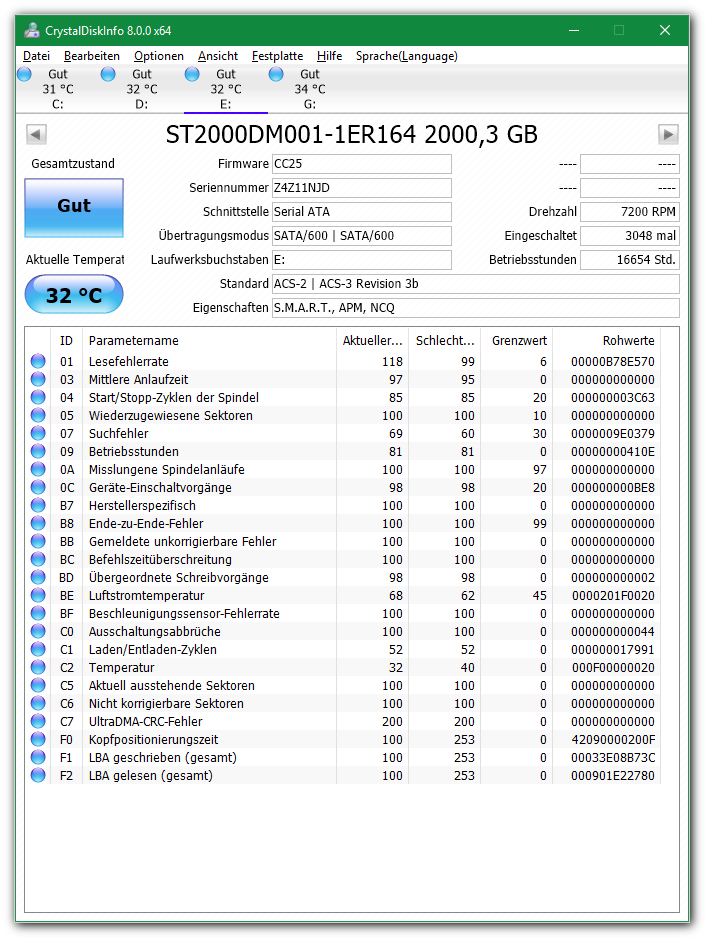This screenshot has height=938, width=705.
Task: Click the Betriebsstunden value 16654 Std.
Action: coord(630,260)
